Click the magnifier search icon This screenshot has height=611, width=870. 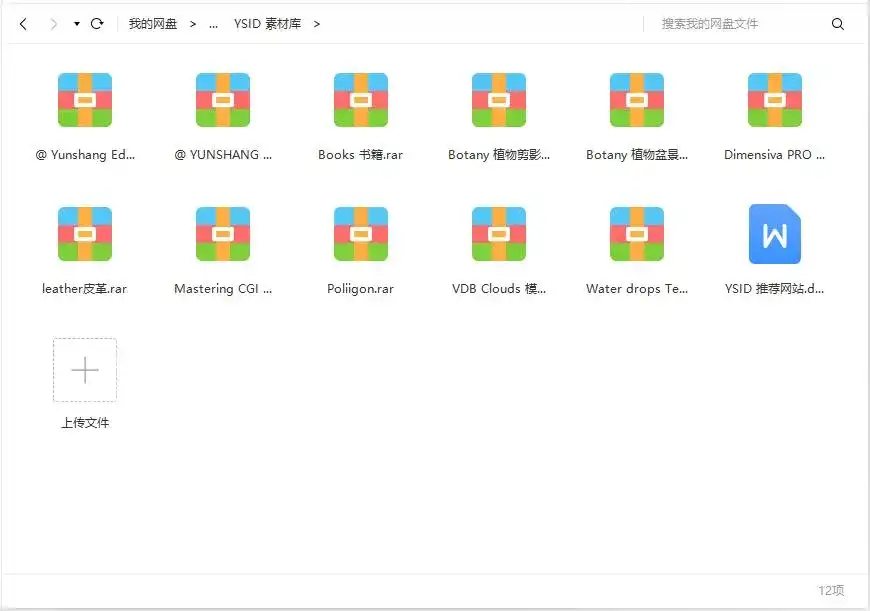coord(838,24)
